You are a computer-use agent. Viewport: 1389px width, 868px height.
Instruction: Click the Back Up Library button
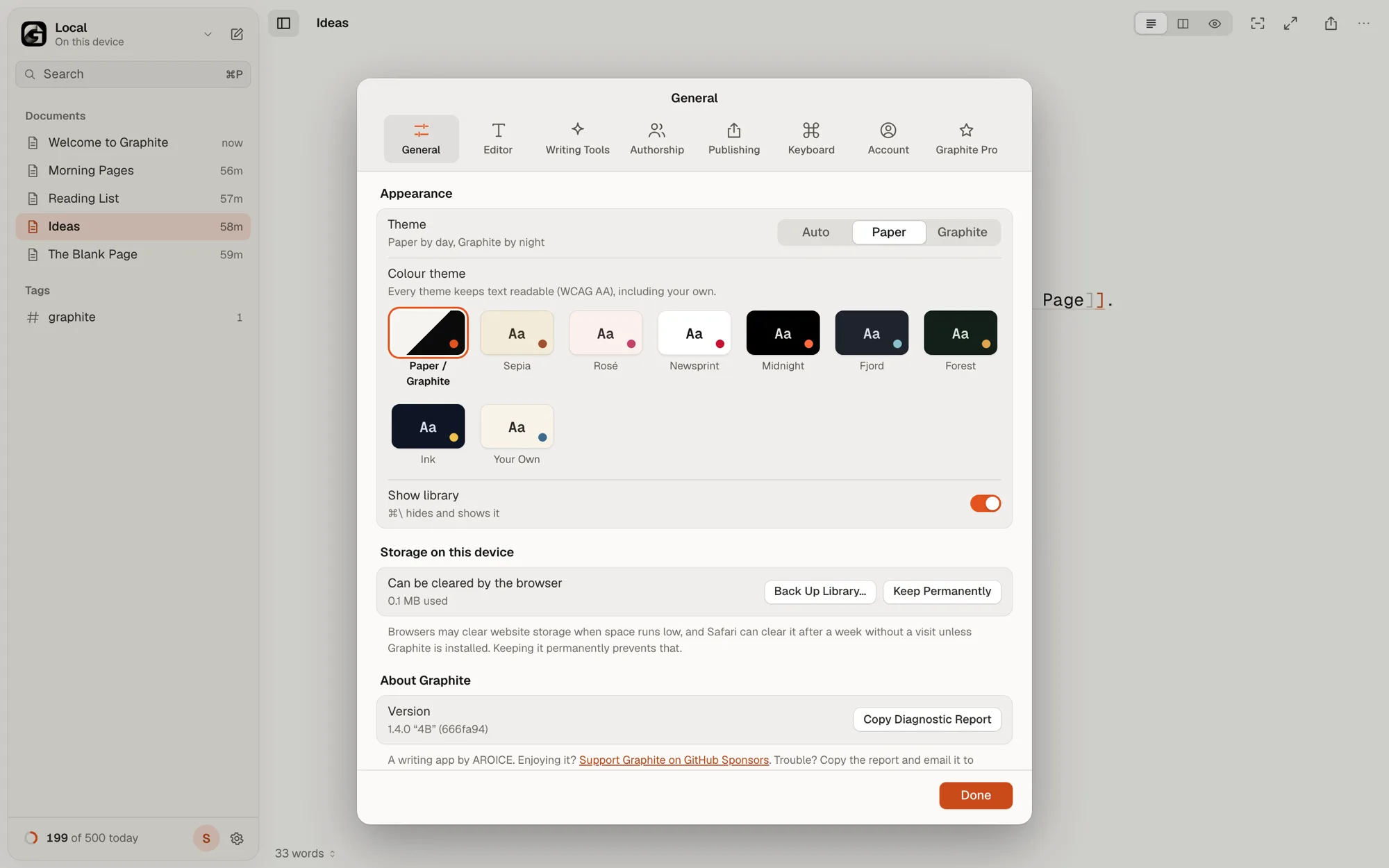point(820,592)
